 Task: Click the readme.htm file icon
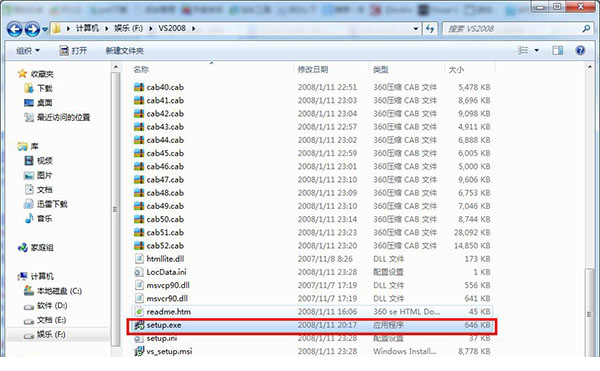(x=139, y=312)
